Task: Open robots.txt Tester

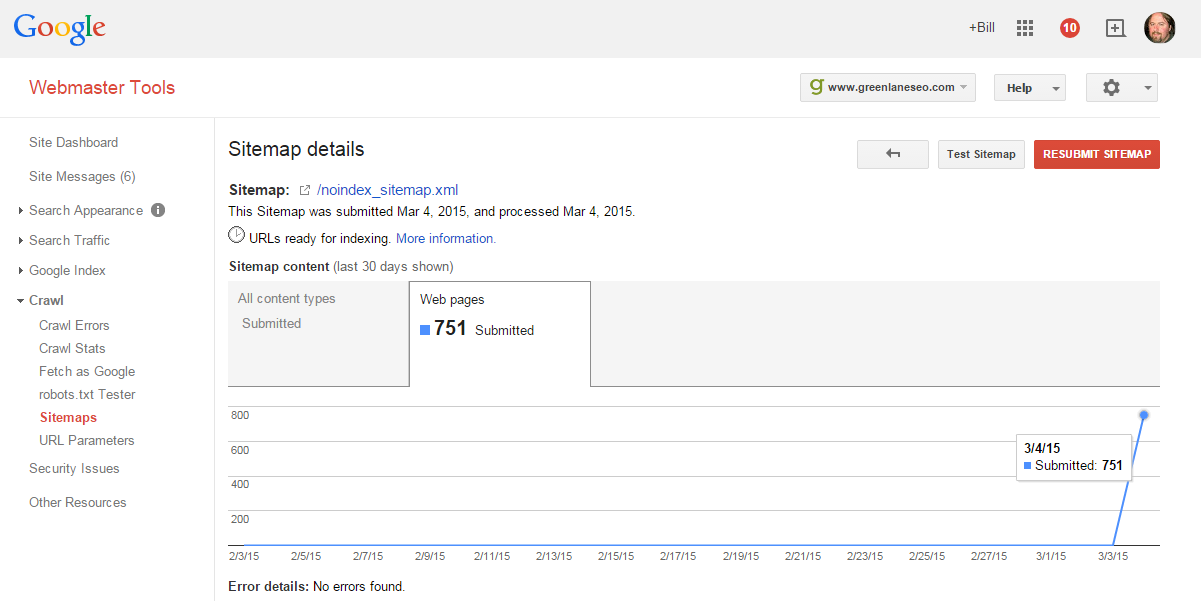Action: click(x=87, y=394)
